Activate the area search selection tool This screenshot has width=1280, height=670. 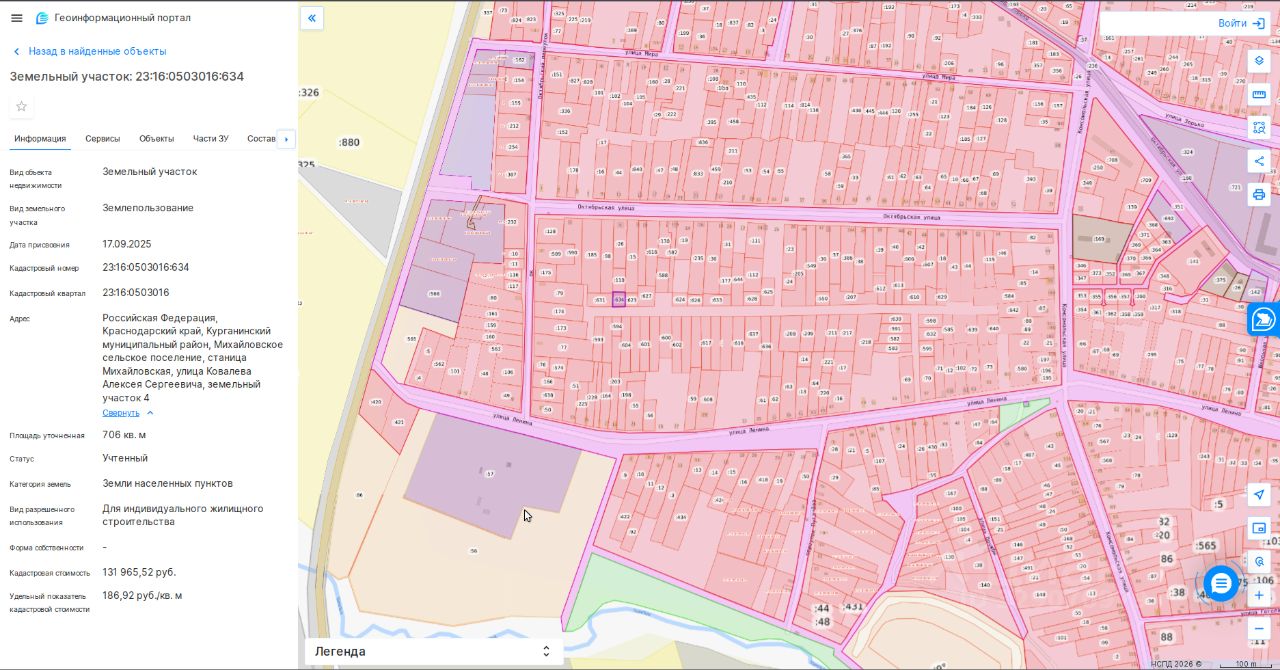pos(1259,127)
